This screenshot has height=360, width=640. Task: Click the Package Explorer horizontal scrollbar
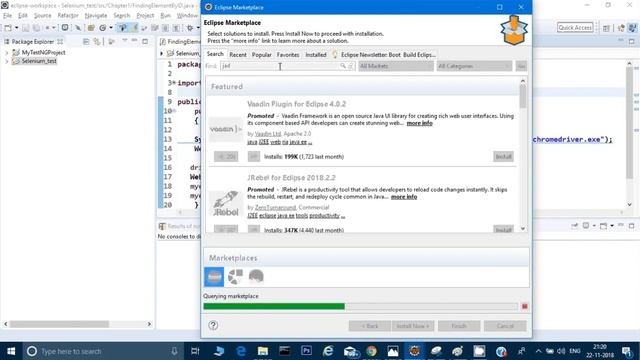pos(78,324)
